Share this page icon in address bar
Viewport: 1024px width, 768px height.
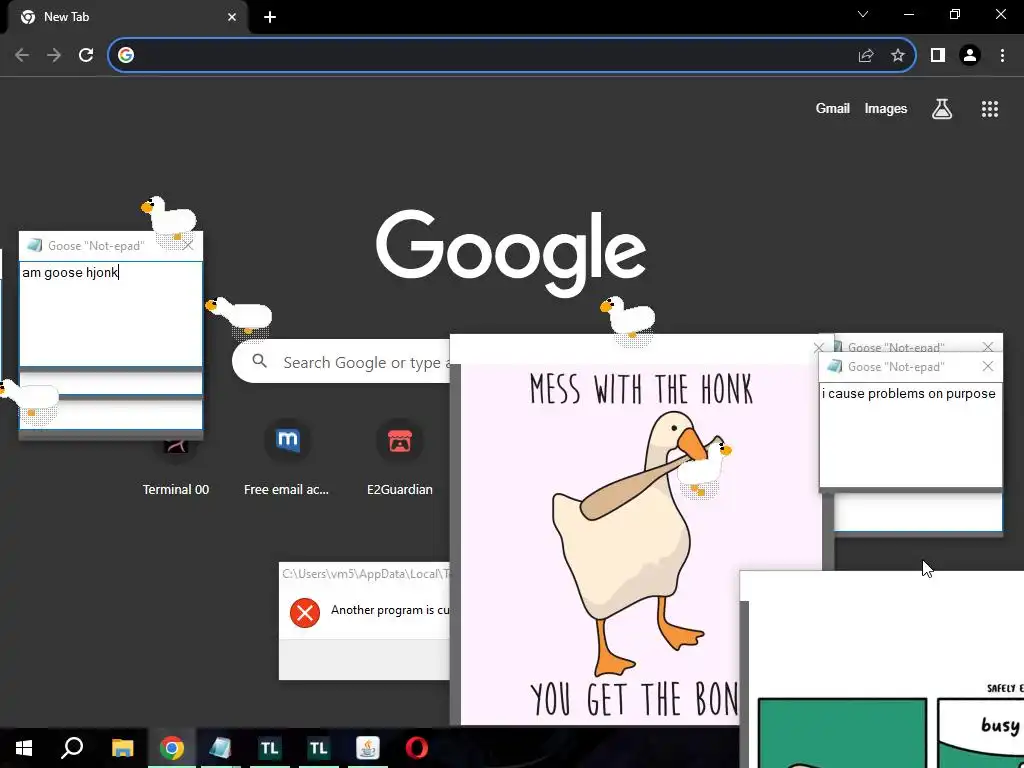[x=866, y=56]
